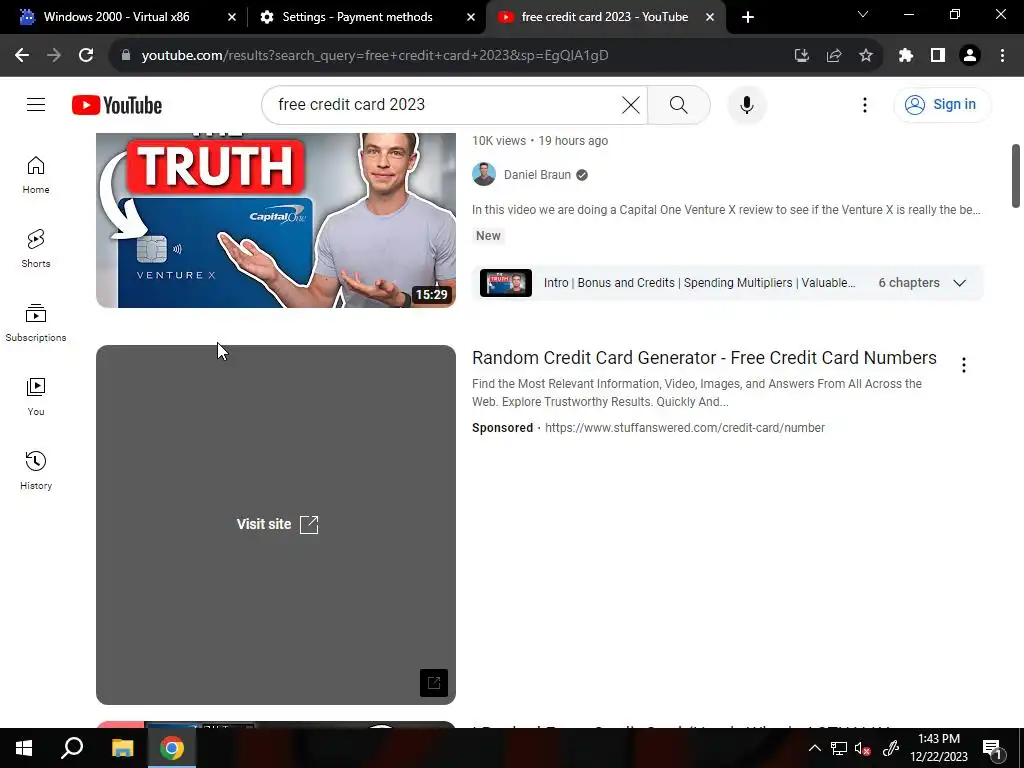Open the YouTube hamburger guide menu
This screenshot has width=1024, height=768.
(36, 104)
